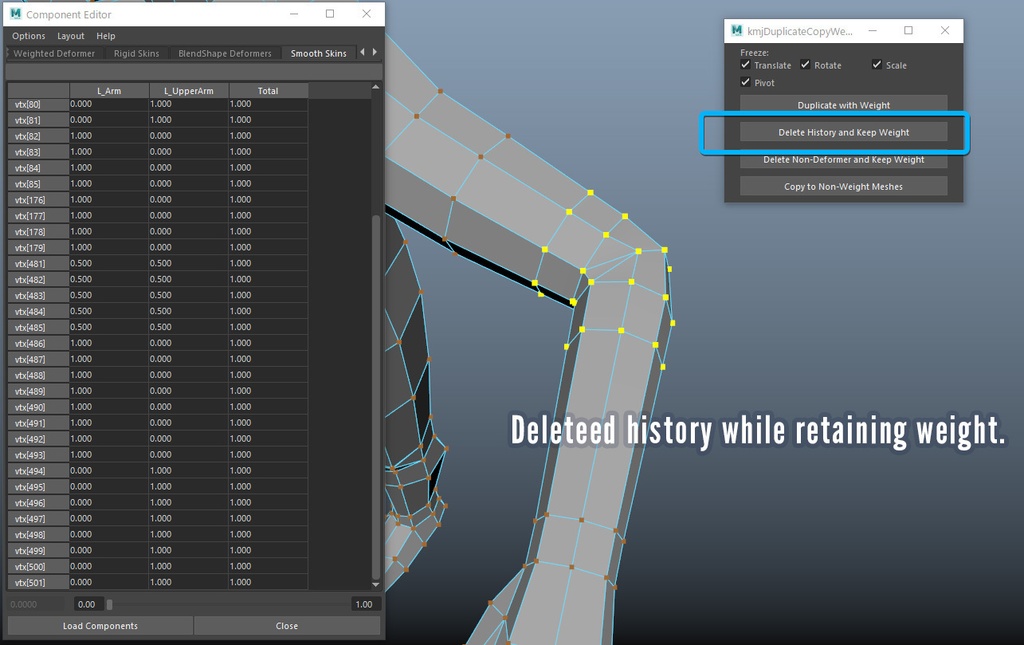This screenshot has height=645, width=1024.
Task: Click the value field showing 0.0000
Action: click(x=35, y=605)
